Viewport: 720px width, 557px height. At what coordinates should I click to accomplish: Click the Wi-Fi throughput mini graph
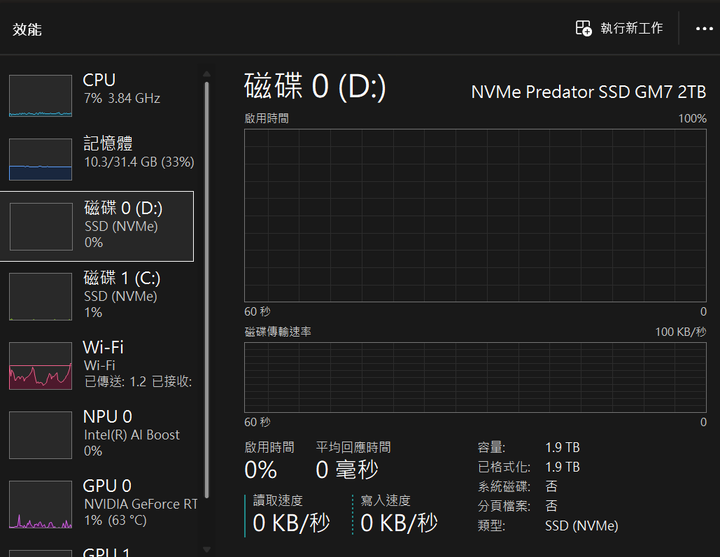pyautogui.click(x=40, y=366)
